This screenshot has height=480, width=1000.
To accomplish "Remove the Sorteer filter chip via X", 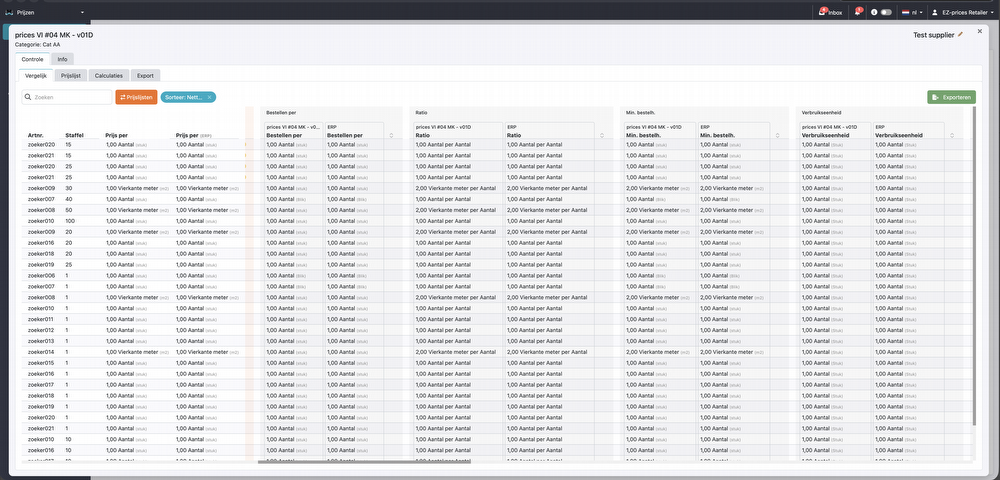I will [210, 97].
